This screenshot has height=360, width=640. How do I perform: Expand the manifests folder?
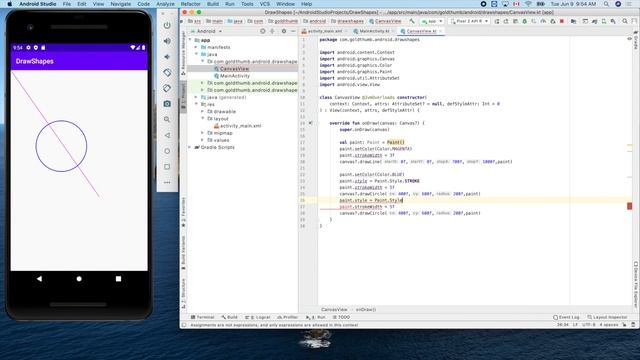click(x=196, y=47)
